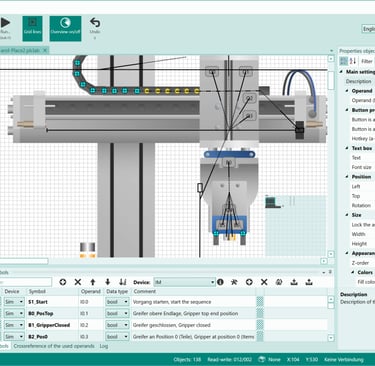375x366 pixels.
Task: Click the canvas vertical scrollbar up arrow
Action: click(x=331, y=59)
